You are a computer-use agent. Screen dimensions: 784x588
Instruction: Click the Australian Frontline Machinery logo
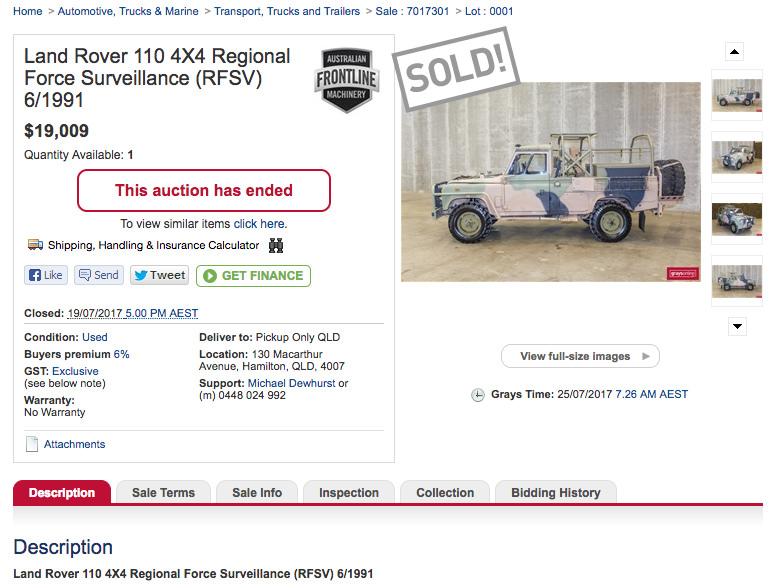tap(346, 80)
